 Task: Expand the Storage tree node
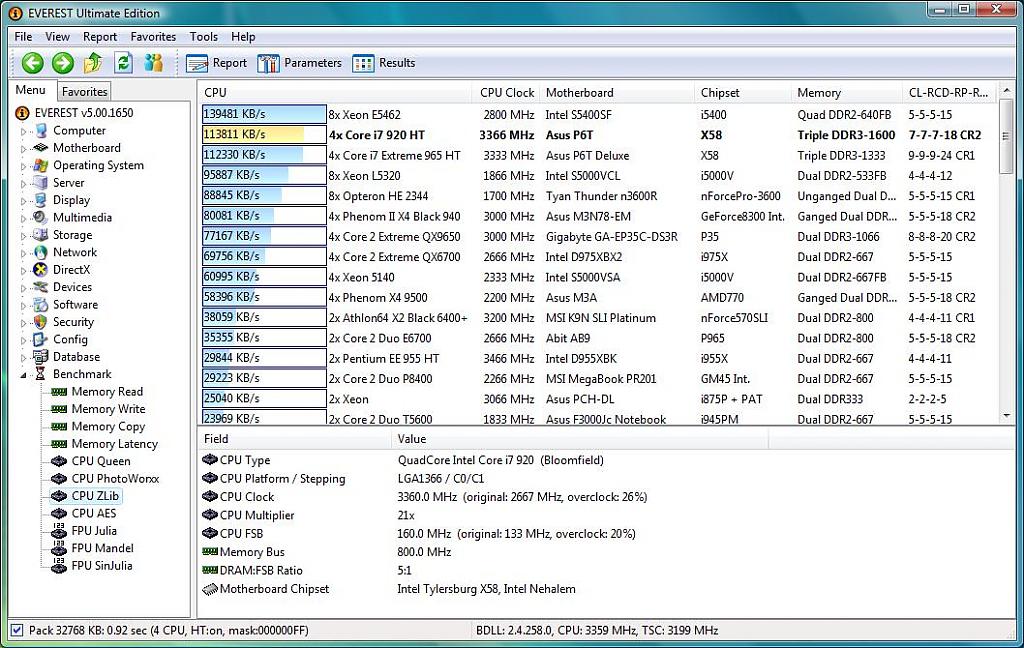(x=24, y=236)
